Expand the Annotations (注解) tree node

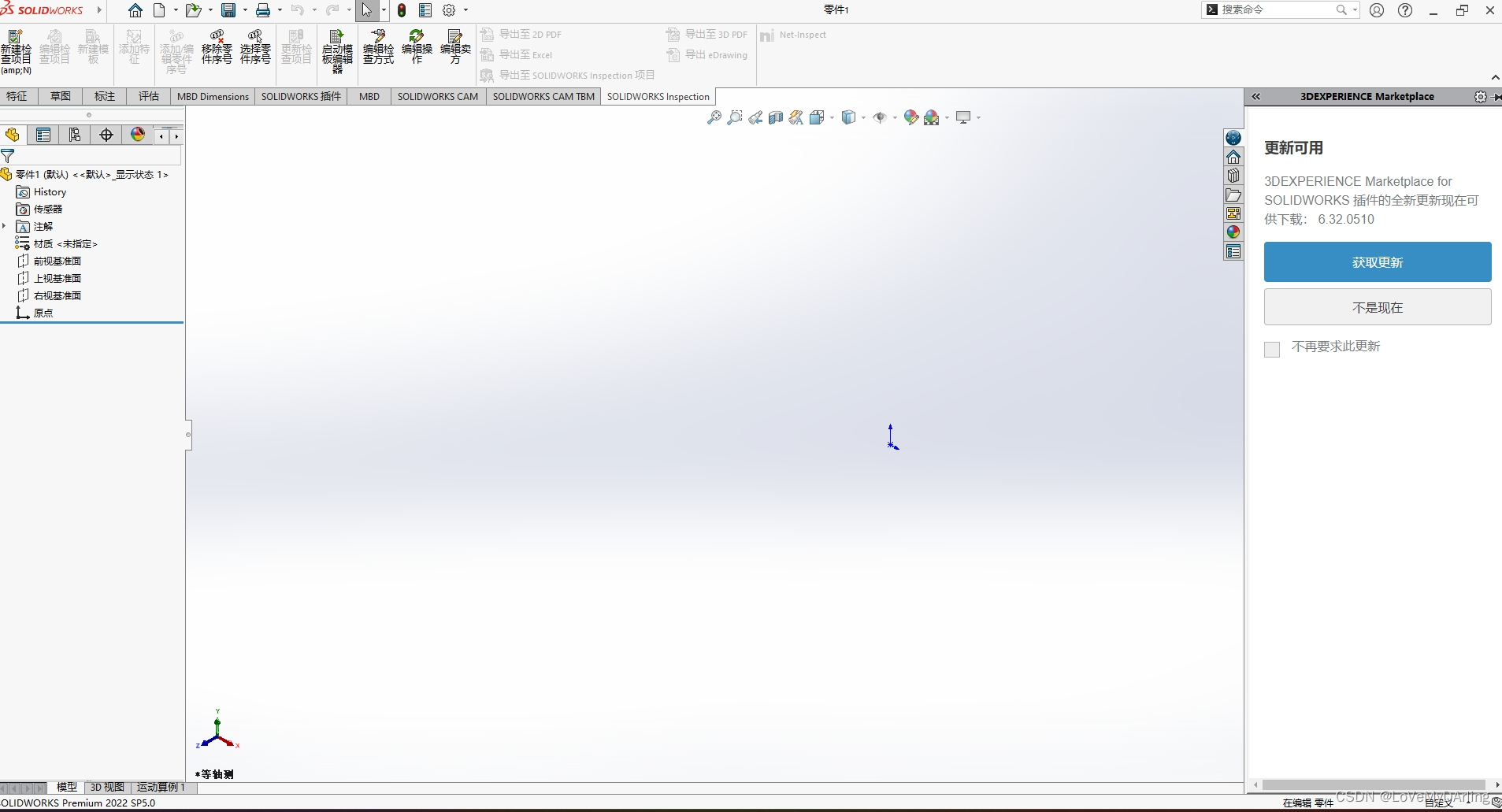[x=5, y=226]
